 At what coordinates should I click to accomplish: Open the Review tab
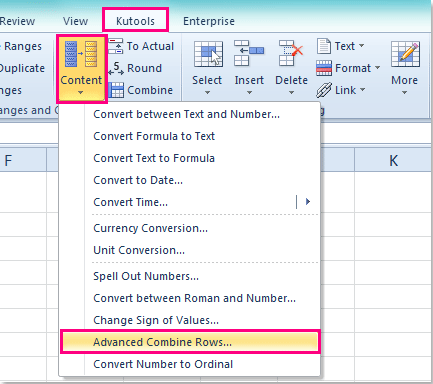17,21
